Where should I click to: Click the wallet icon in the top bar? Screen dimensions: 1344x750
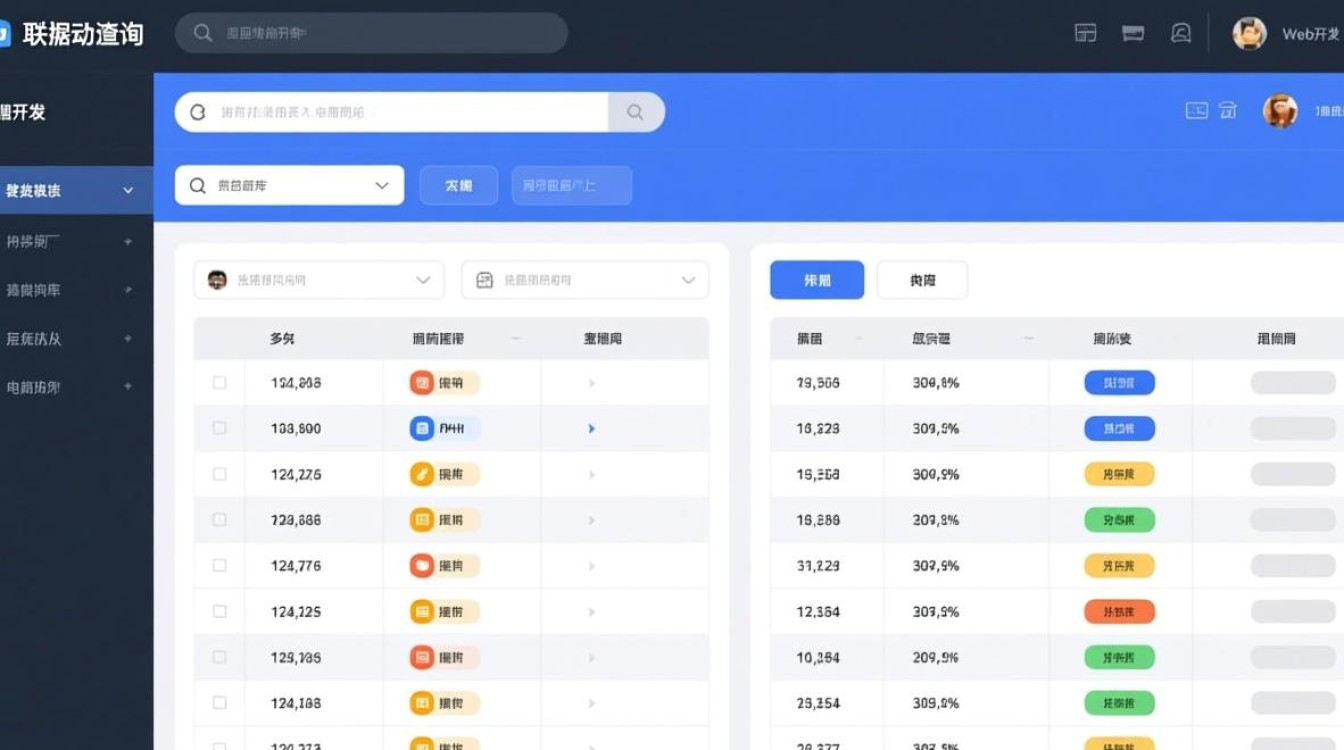(x=1132, y=33)
